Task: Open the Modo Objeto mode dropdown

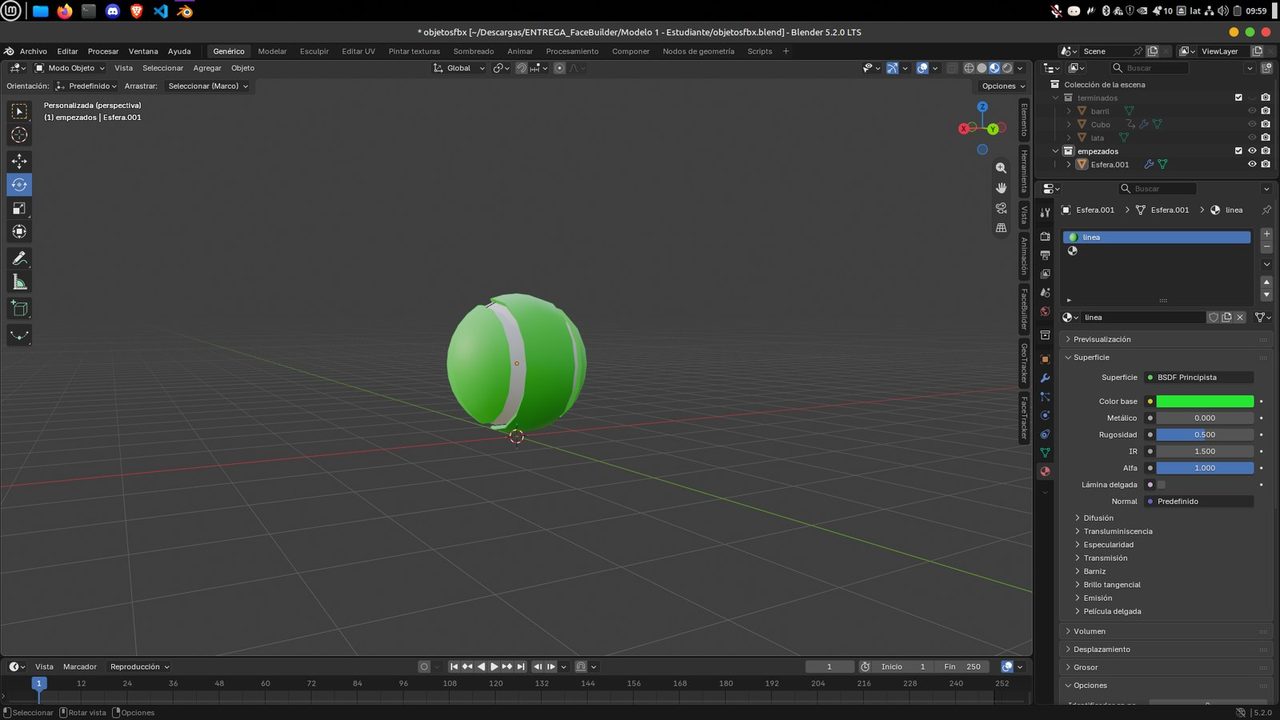Action: (x=72, y=68)
